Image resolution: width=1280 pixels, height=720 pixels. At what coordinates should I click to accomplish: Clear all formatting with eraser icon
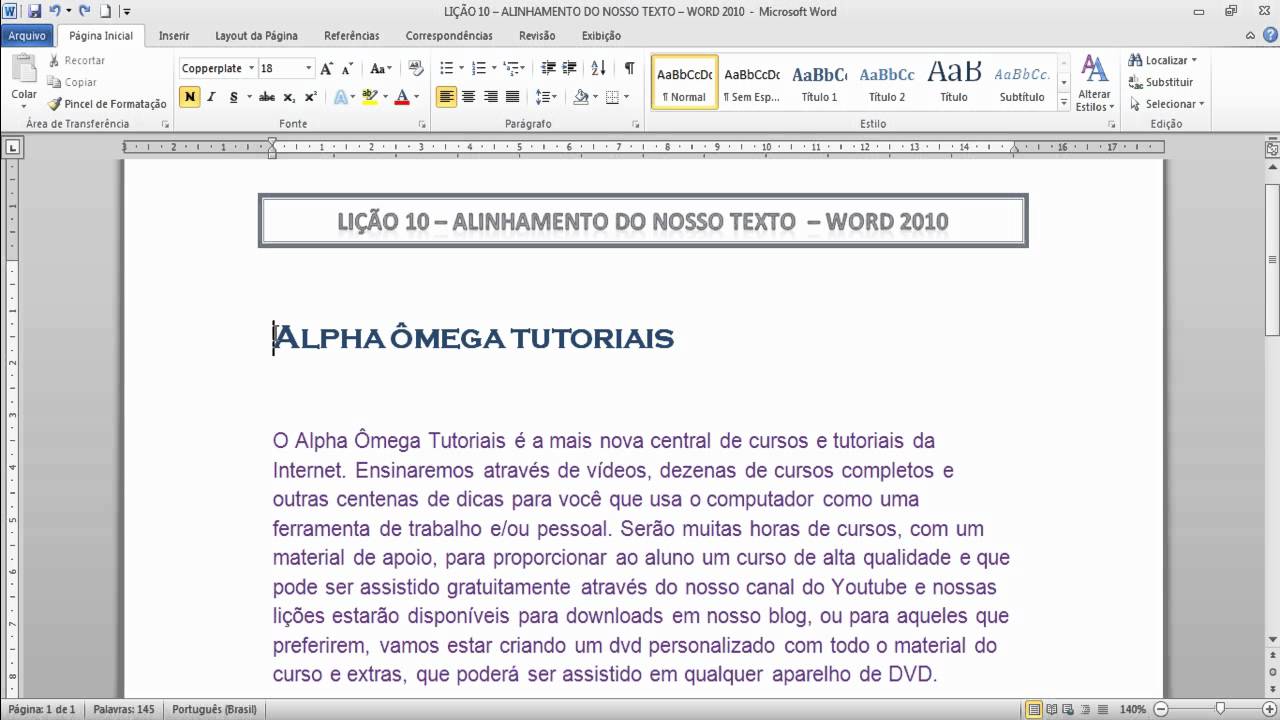[x=417, y=69]
